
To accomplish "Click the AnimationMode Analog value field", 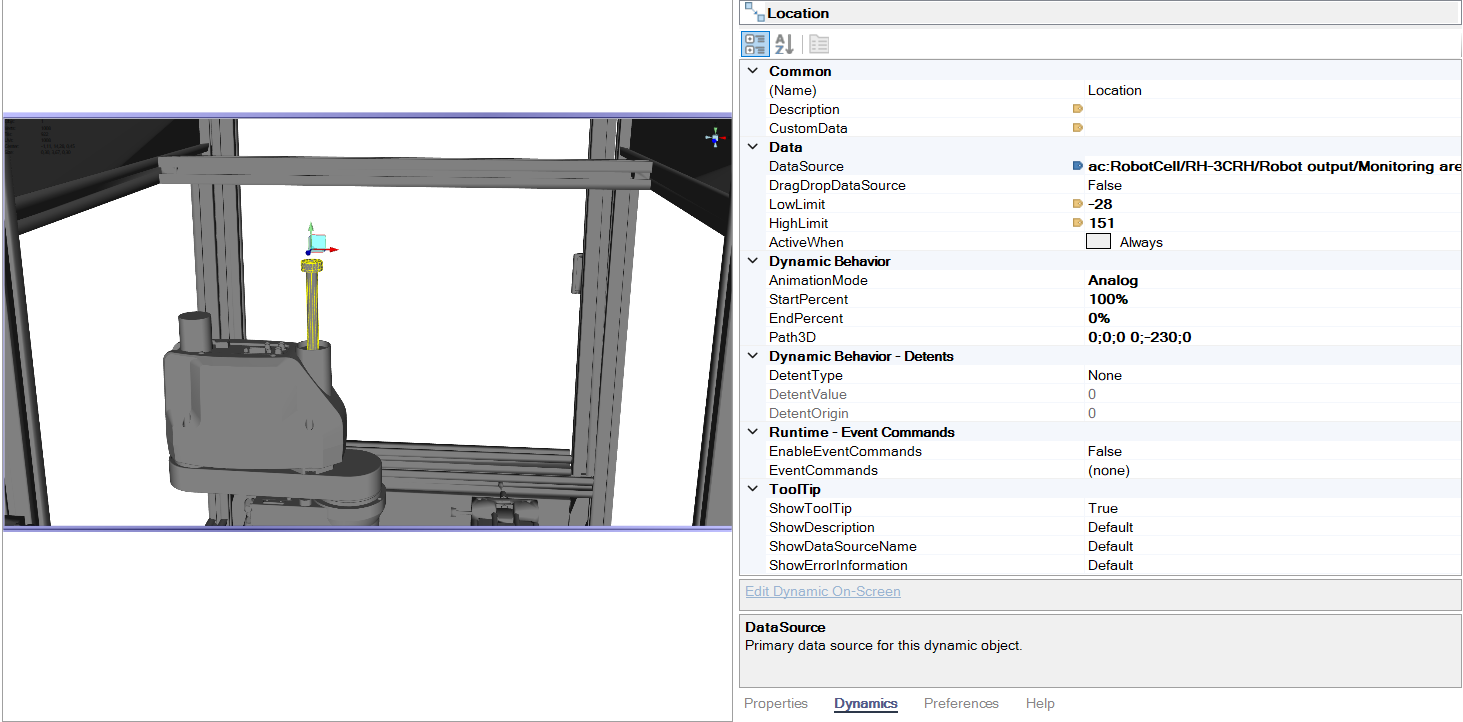I will [x=1273, y=280].
